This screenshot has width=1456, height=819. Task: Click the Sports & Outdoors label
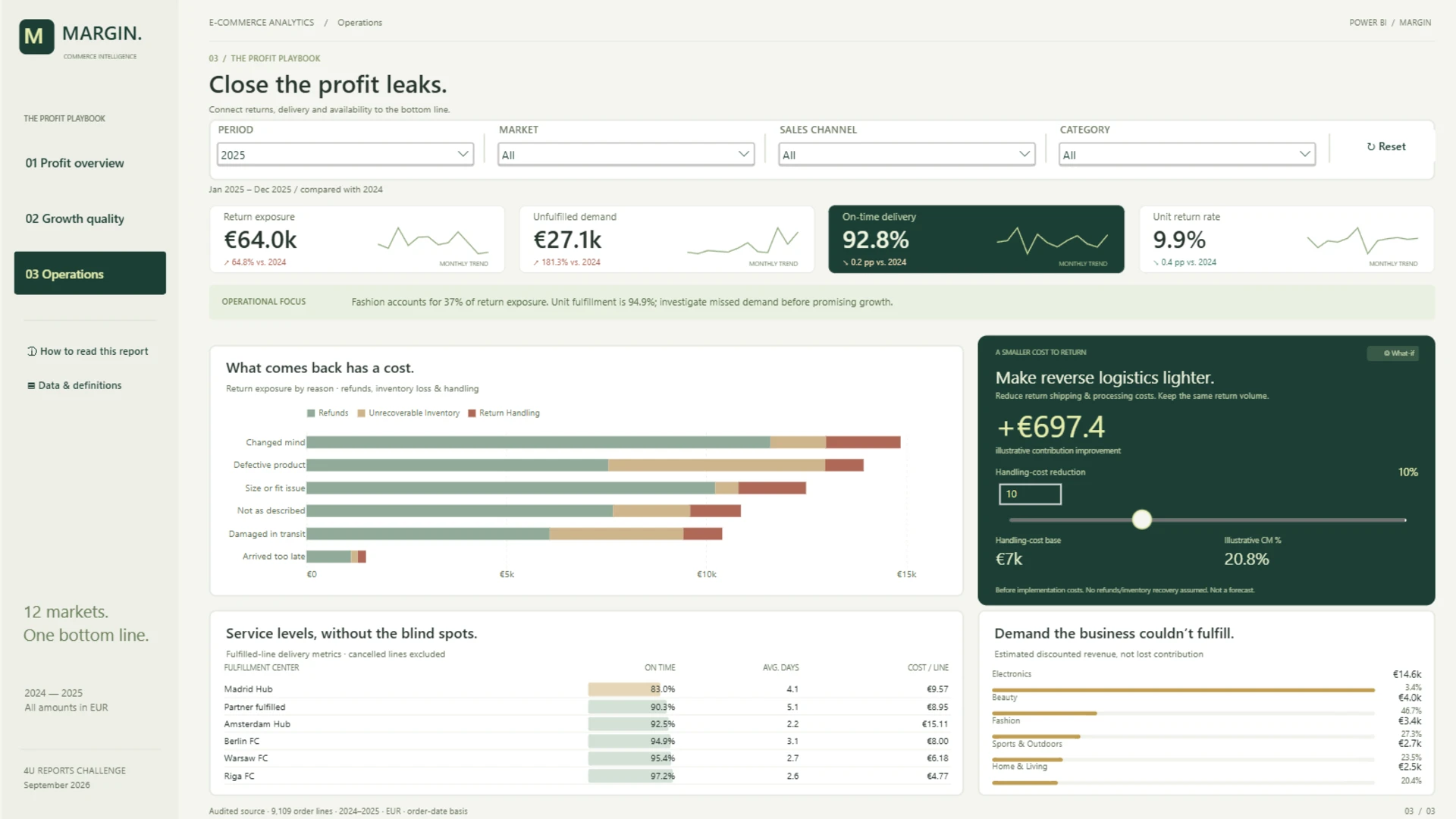1027,744
